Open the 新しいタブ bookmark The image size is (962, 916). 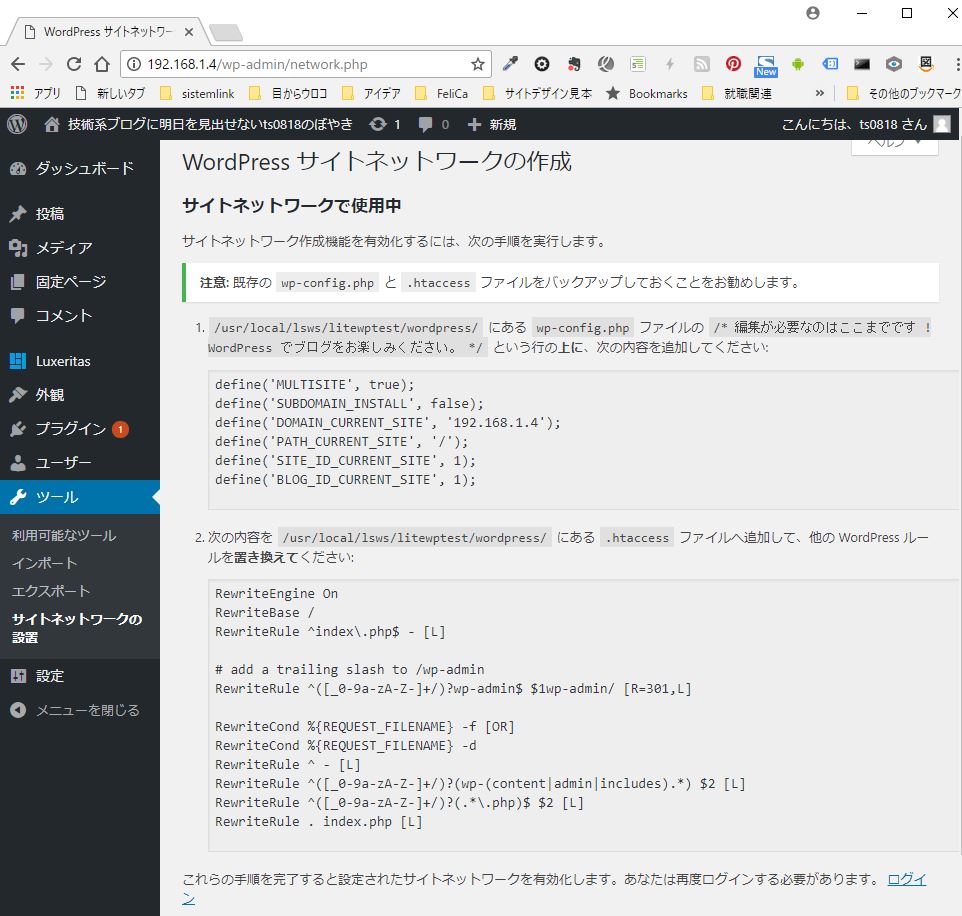[110, 93]
